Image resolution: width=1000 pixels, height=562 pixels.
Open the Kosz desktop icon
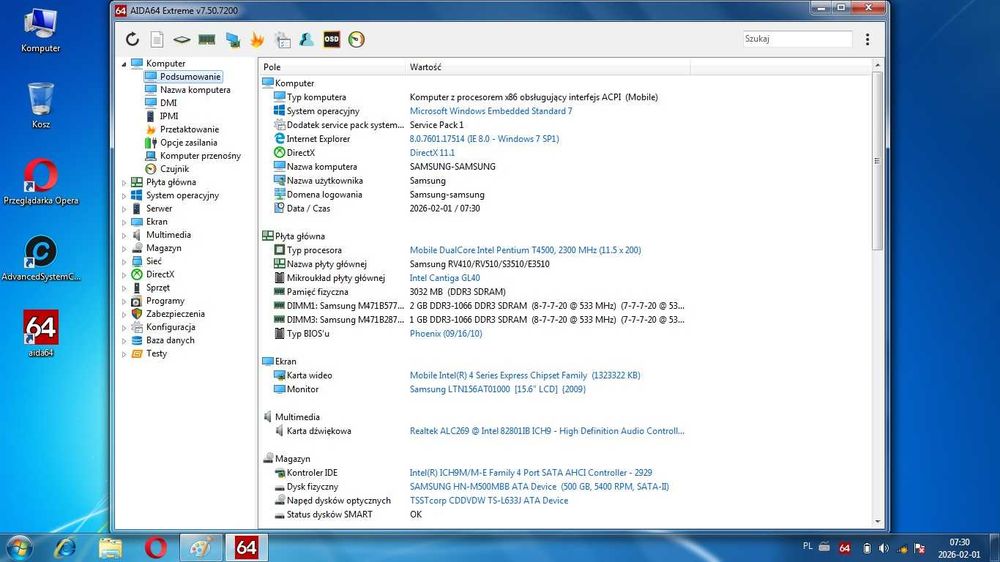coord(41,105)
